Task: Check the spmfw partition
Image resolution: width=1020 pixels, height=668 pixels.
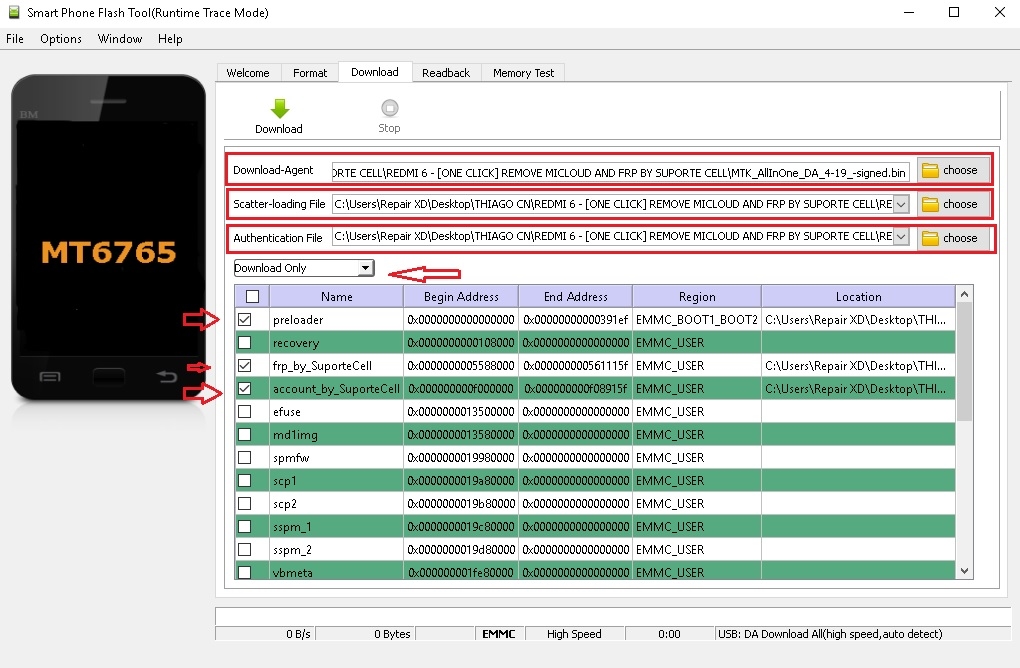Action: (x=245, y=457)
